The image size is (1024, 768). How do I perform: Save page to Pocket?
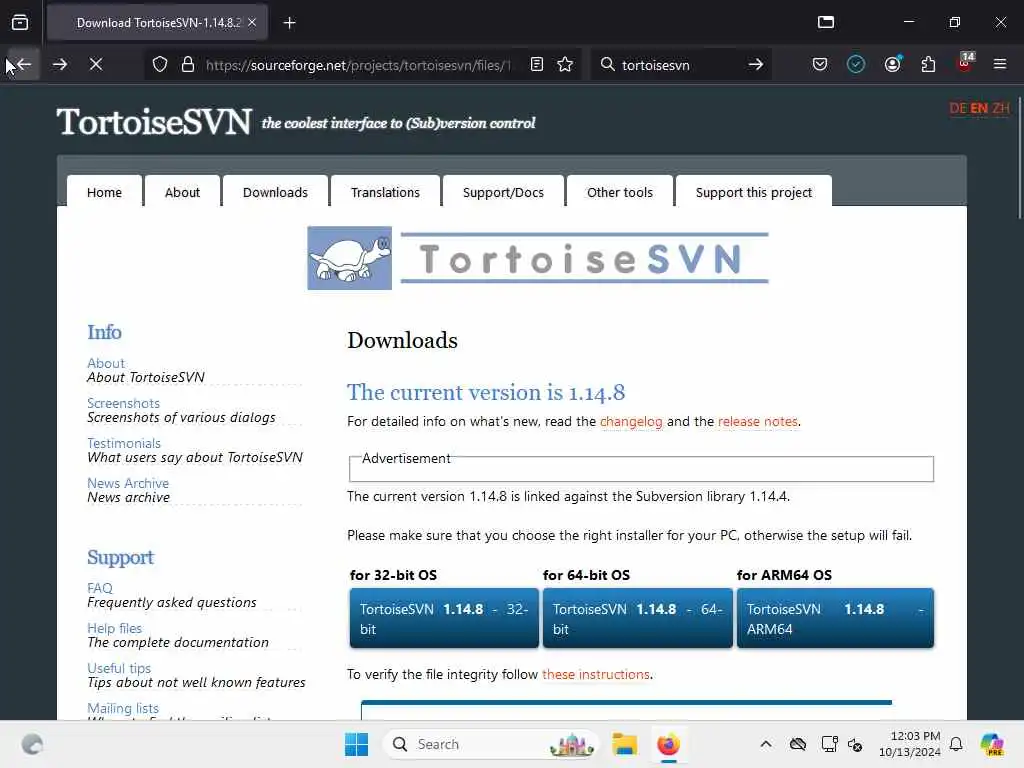pyautogui.click(x=820, y=65)
